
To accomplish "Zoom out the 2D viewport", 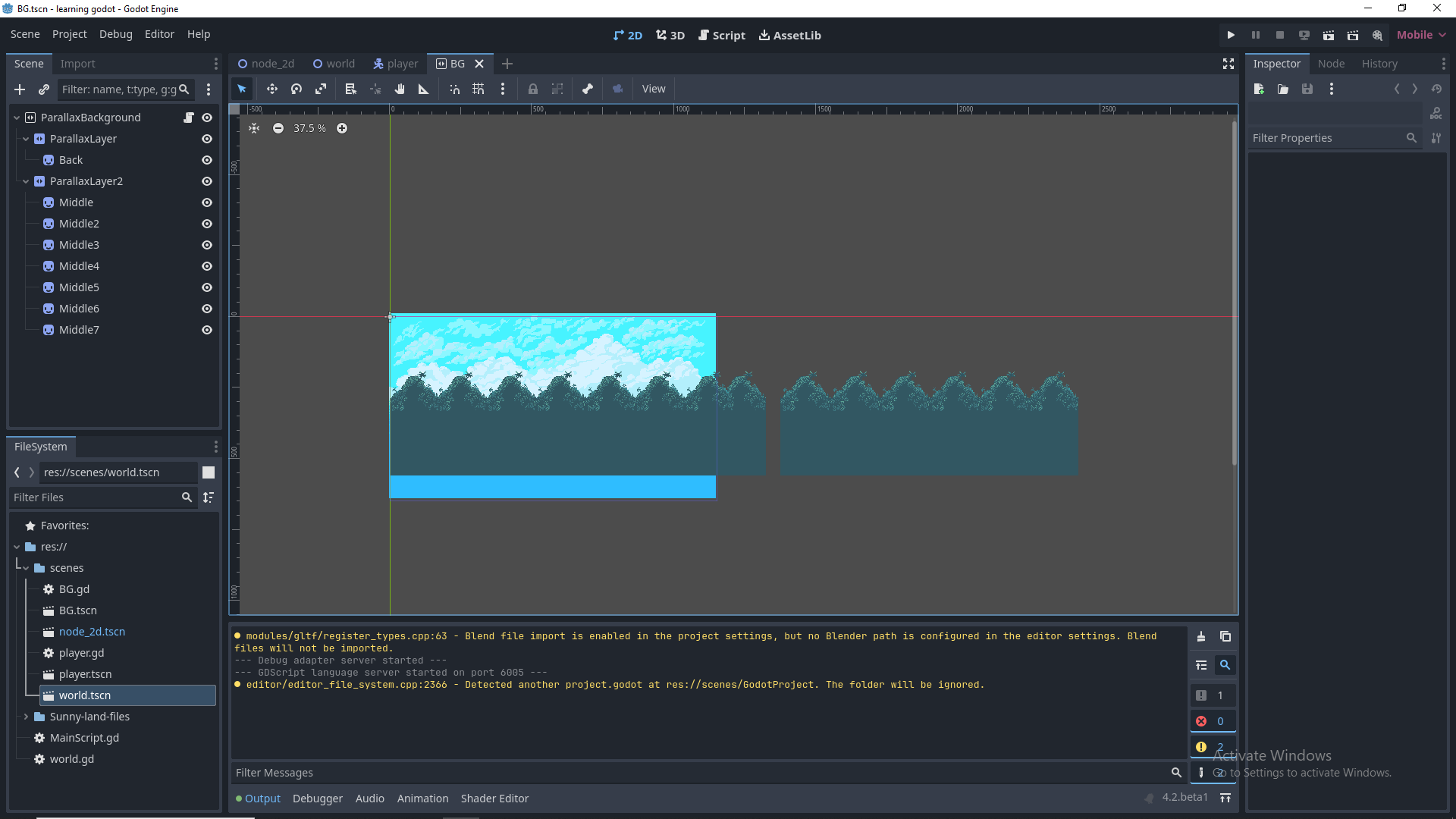I will click(x=278, y=128).
